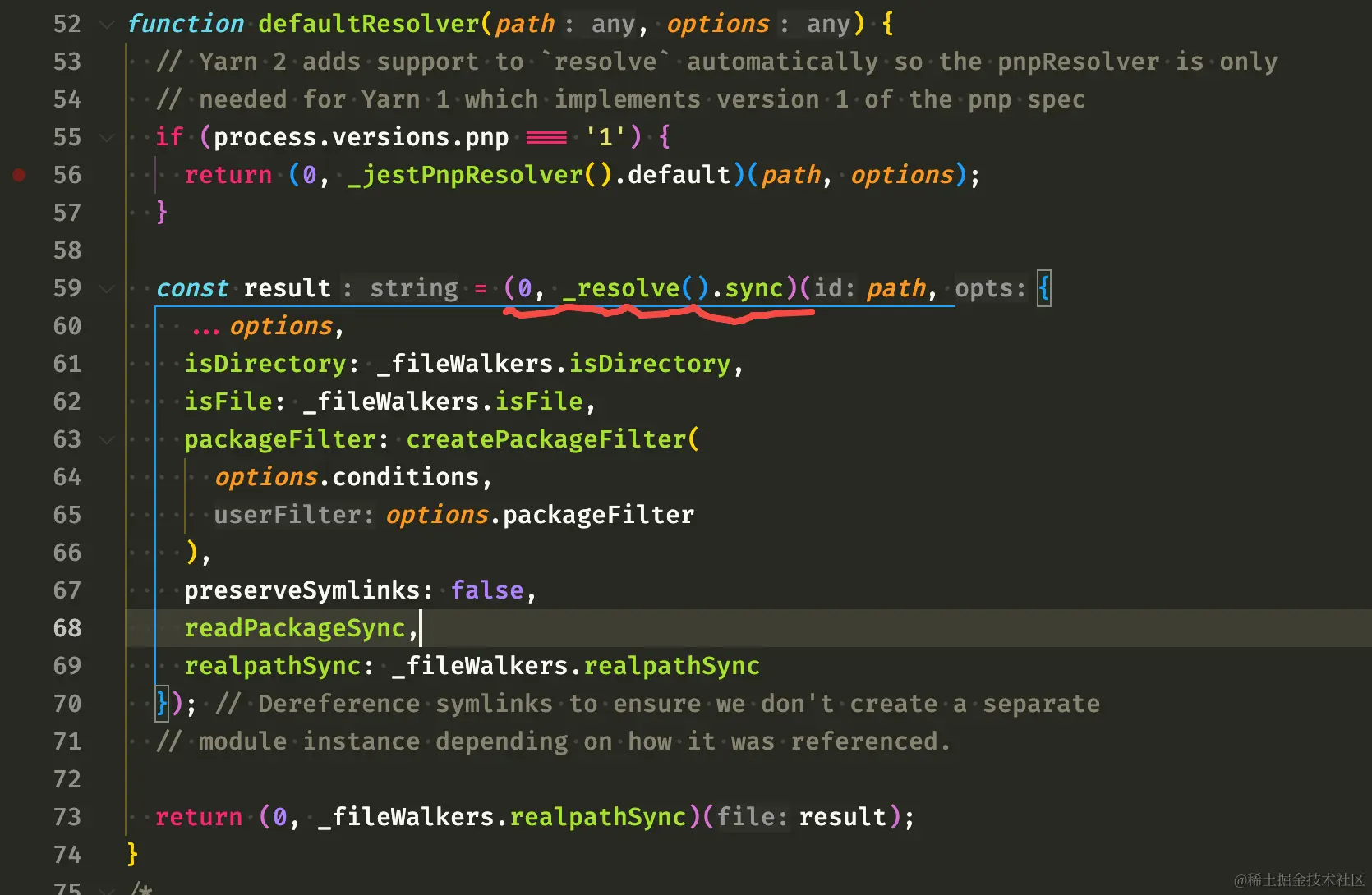Fold the packageFilter call at line 63

click(x=106, y=439)
